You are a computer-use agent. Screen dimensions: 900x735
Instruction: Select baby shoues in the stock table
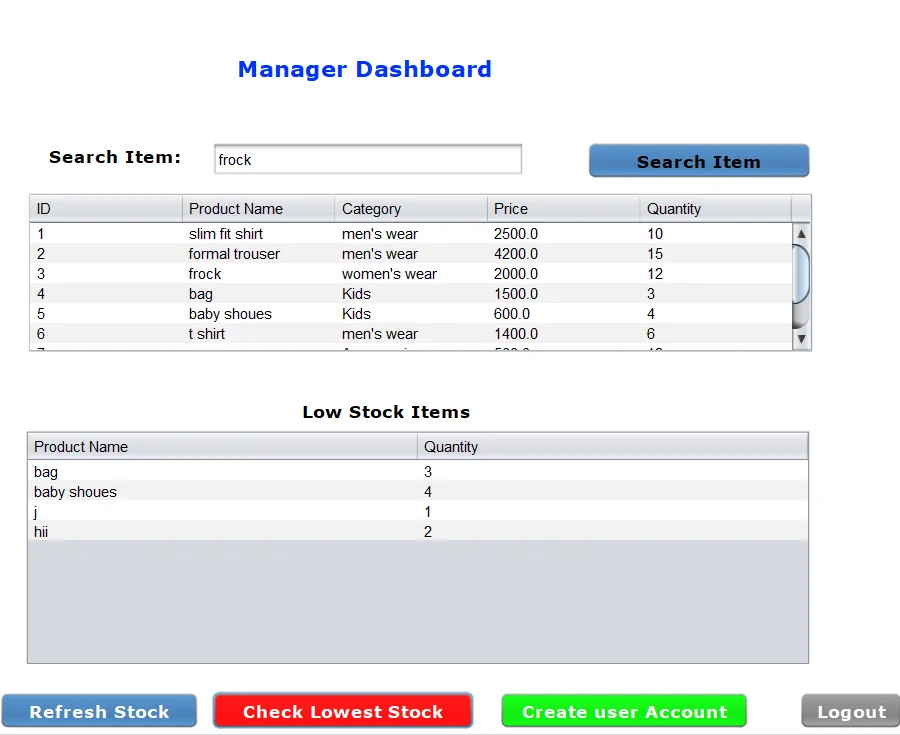pos(258,314)
